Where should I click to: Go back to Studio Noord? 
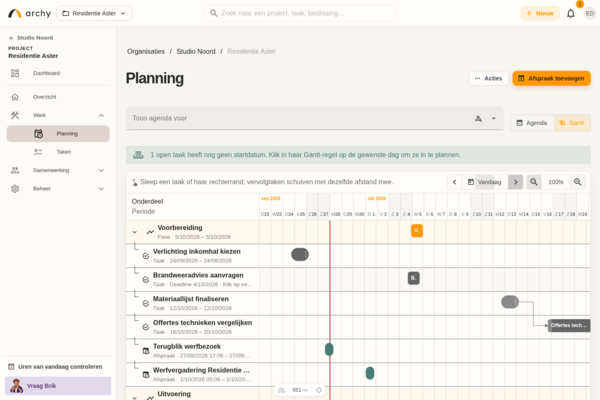(31, 38)
